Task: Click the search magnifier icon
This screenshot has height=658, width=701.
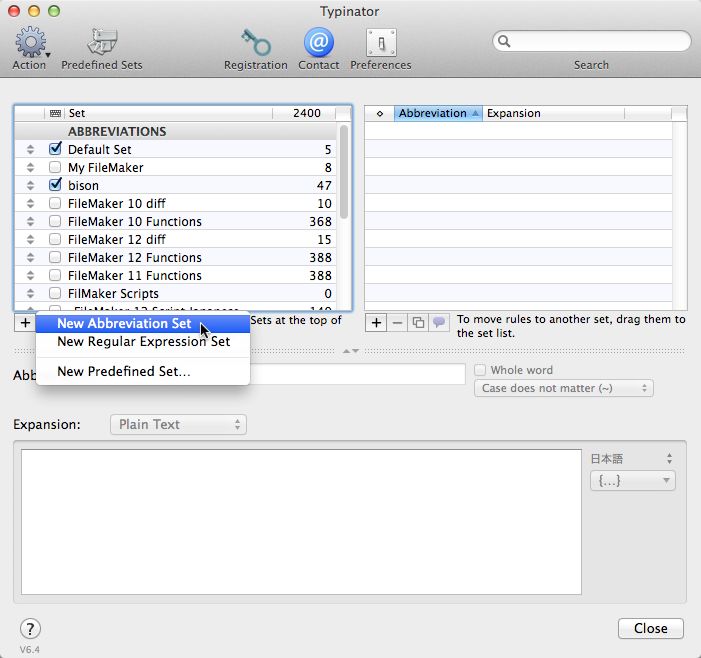Action: click(504, 41)
